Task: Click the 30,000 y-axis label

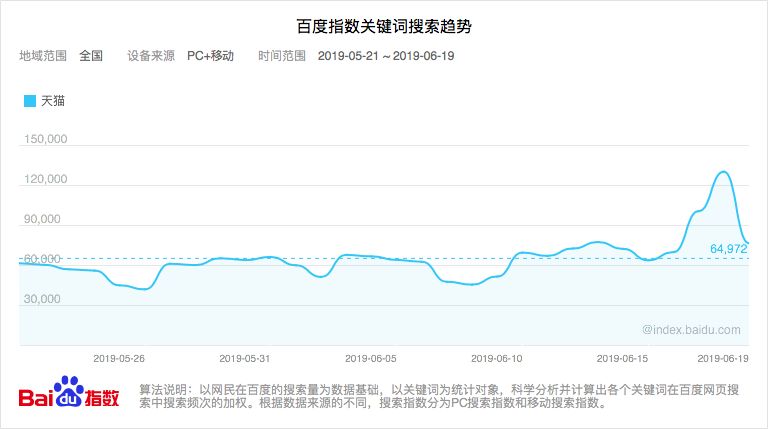Action: coord(42,299)
